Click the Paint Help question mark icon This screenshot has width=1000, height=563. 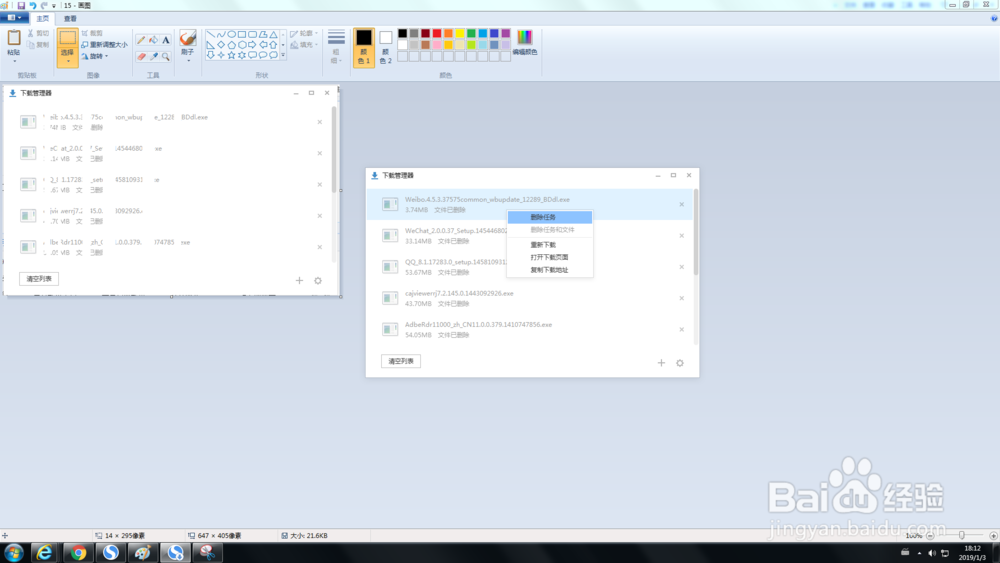tap(994, 18)
